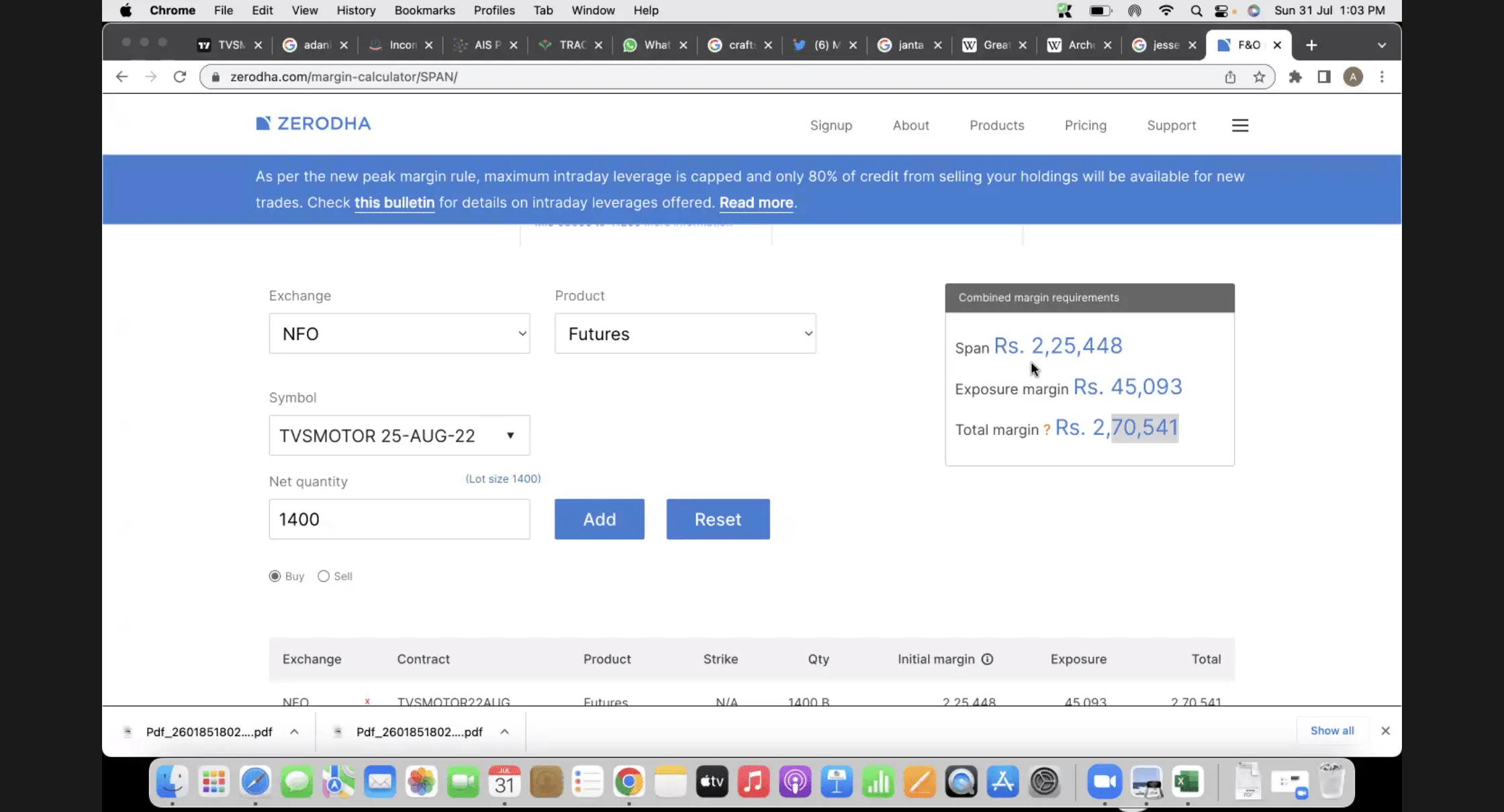Image resolution: width=1504 pixels, height=812 pixels.
Task: Click the share page icon in address bar
Action: click(1230, 77)
